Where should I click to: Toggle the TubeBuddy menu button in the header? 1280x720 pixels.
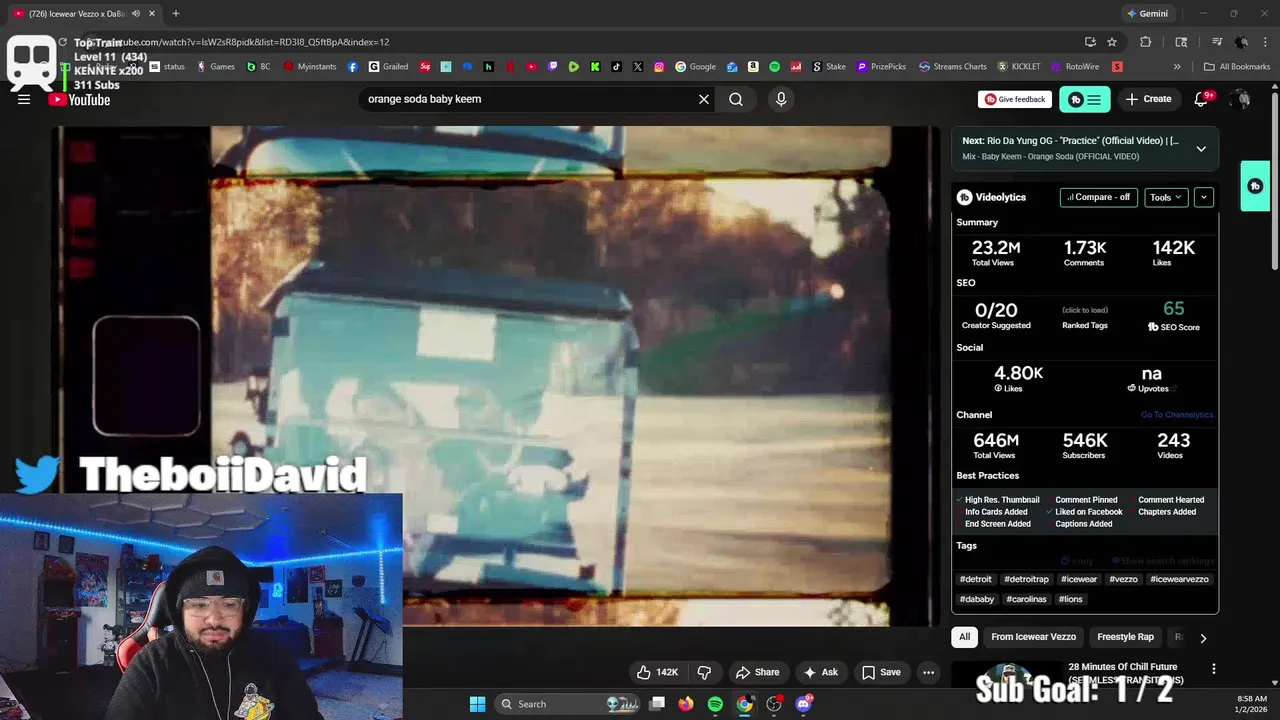click(1085, 99)
